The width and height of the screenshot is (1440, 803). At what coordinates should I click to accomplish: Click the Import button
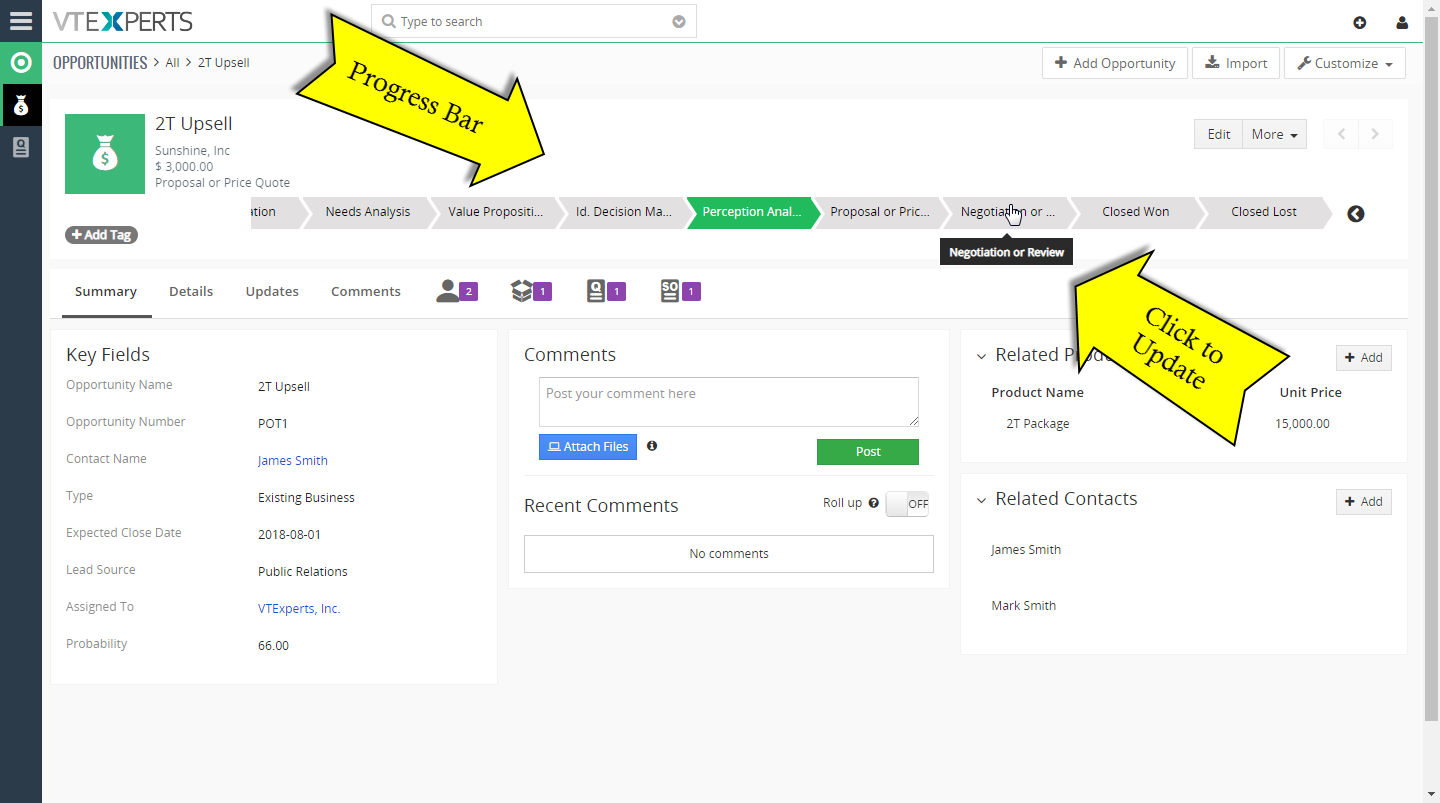point(1236,63)
